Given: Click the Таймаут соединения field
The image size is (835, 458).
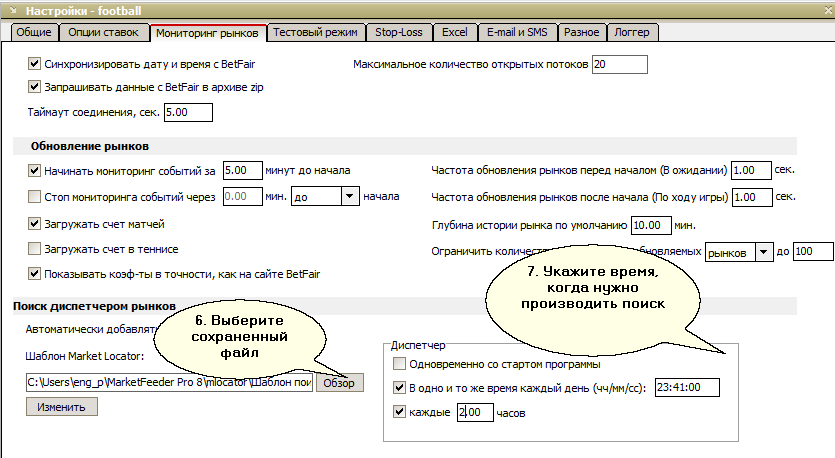Looking at the screenshot, I should coord(189,112).
